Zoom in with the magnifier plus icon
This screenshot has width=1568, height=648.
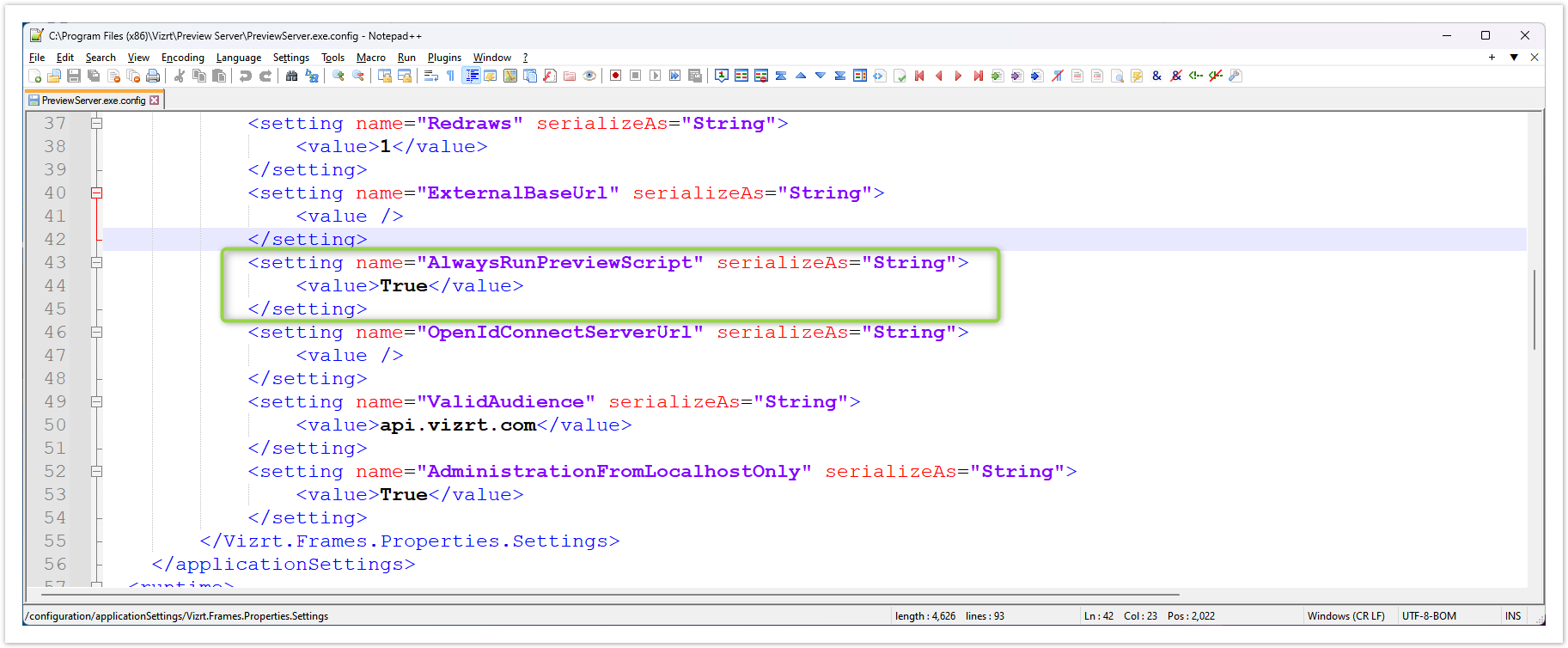click(x=339, y=76)
